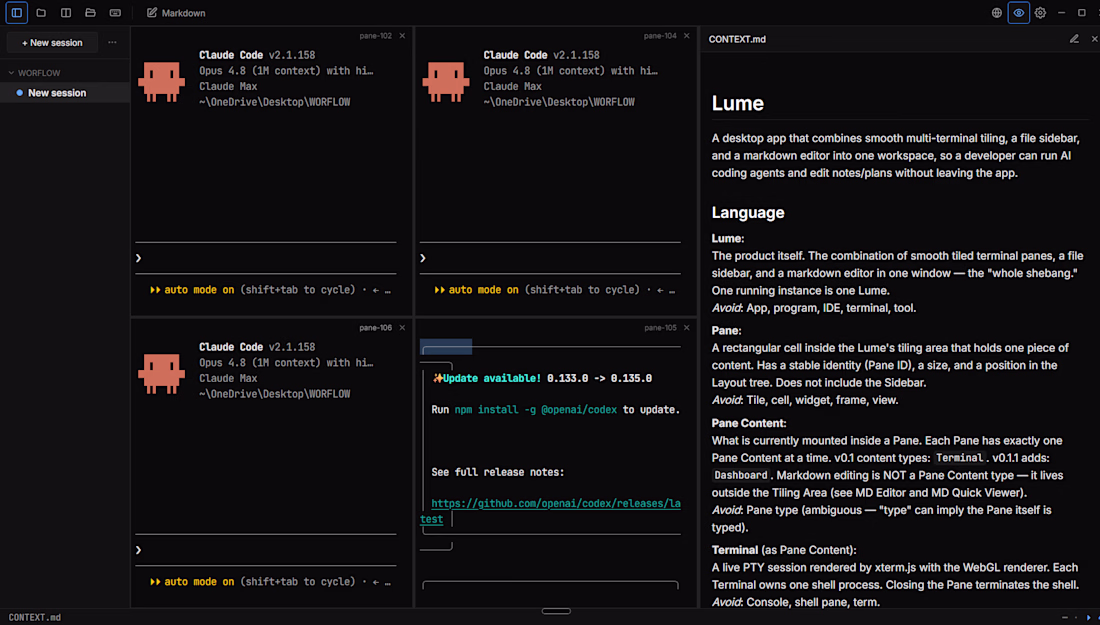Click the pane-105 label
1100x625 pixels.
660,328
